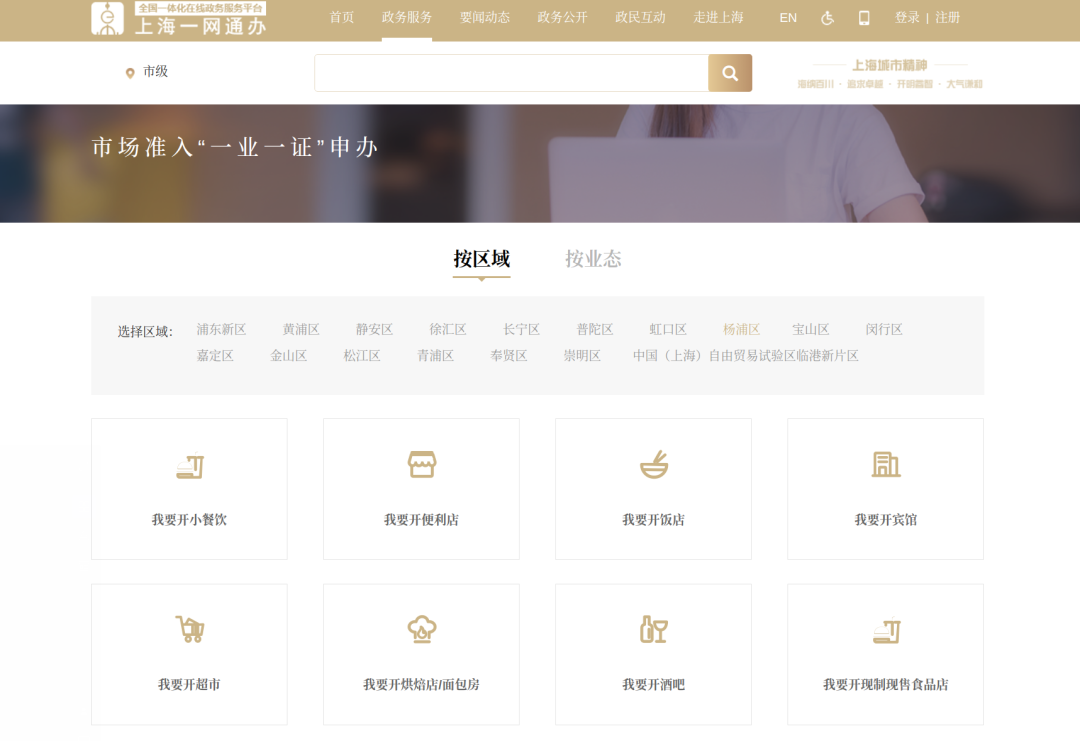Click the search magnifier icon
The image size is (1080, 741).
[x=729, y=73]
